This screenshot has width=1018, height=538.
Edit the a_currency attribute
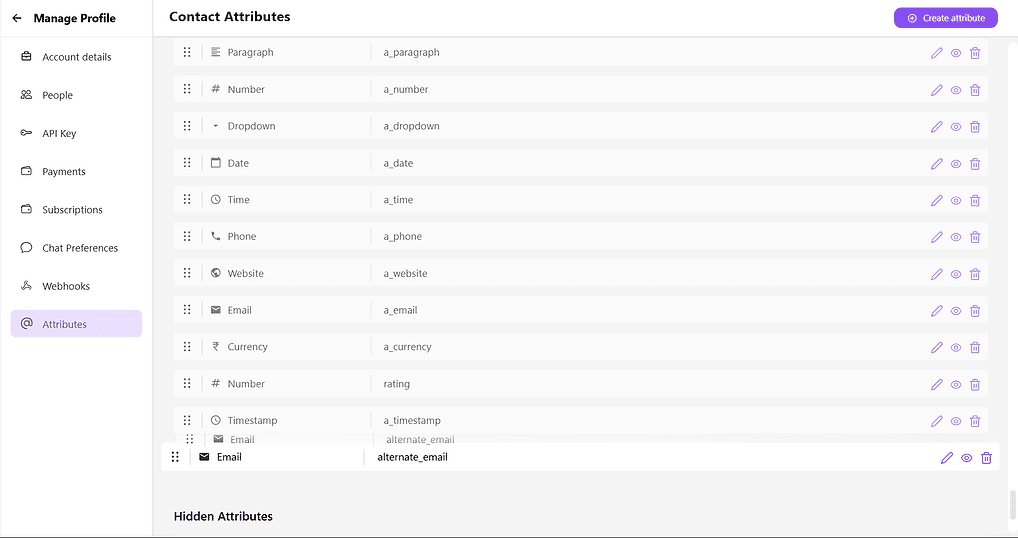click(x=936, y=348)
